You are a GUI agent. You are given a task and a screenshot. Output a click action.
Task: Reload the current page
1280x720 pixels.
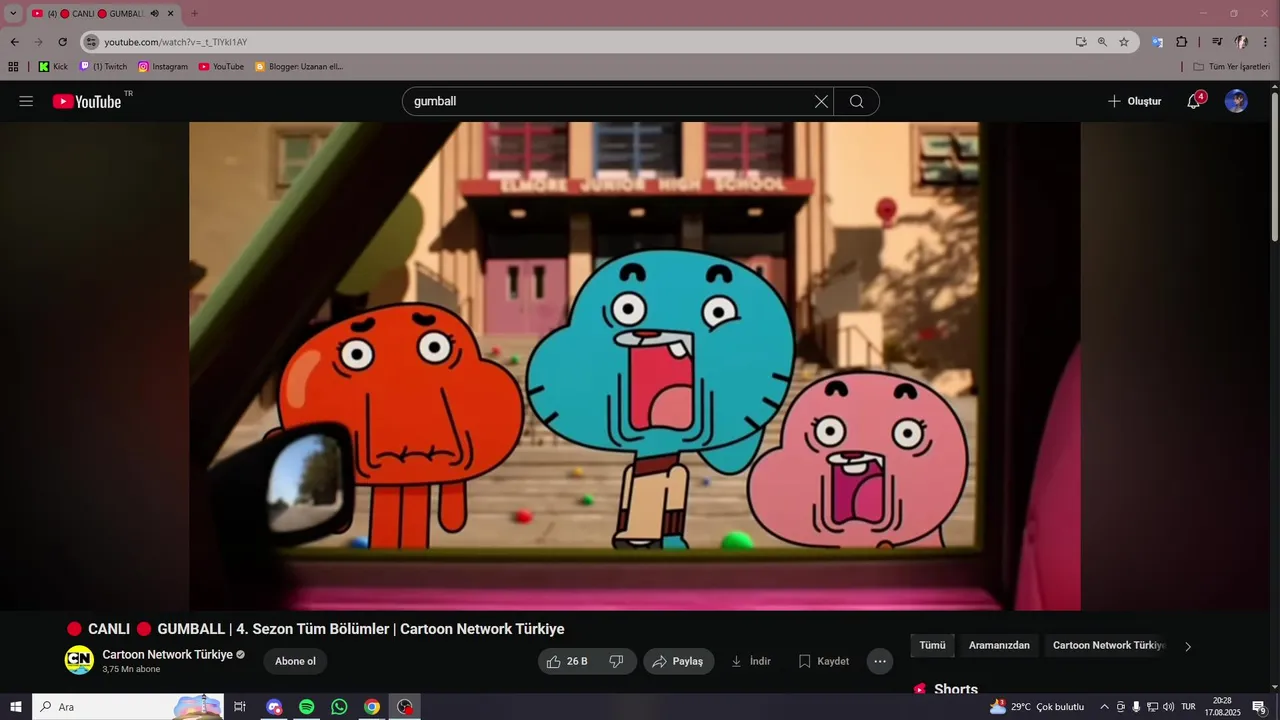click(62, 42)
